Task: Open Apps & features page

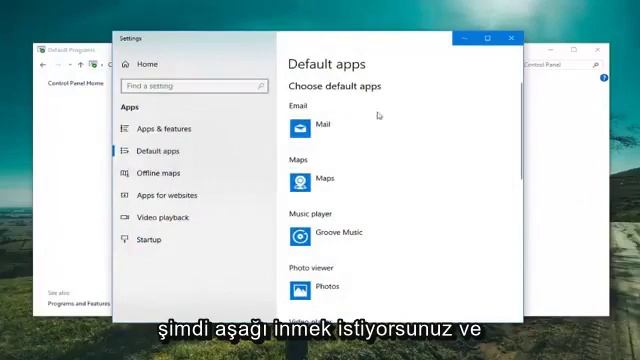Action: (164, 129)
